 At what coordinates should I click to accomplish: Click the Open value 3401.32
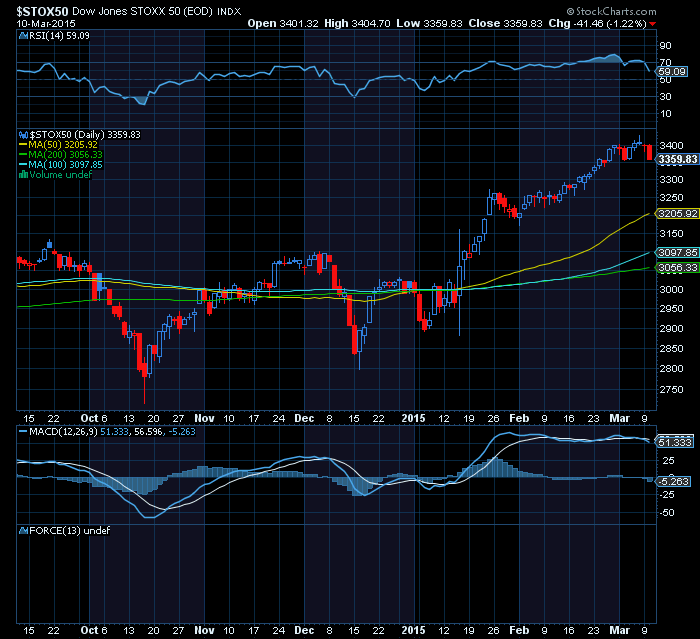pyautogui.click(x=299, y=24)
